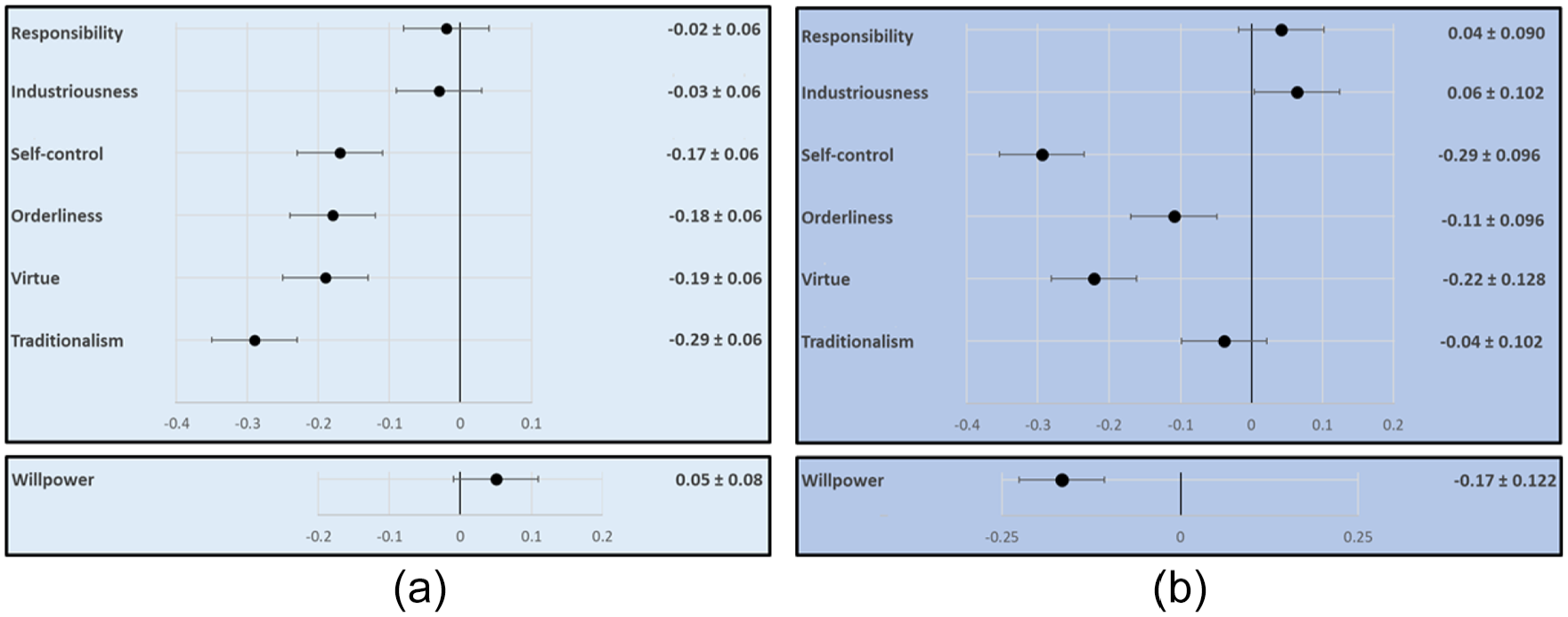1568x617 pixels.
Task: Click the Willpower data point in panel (b)
Action: [1061, 480]
